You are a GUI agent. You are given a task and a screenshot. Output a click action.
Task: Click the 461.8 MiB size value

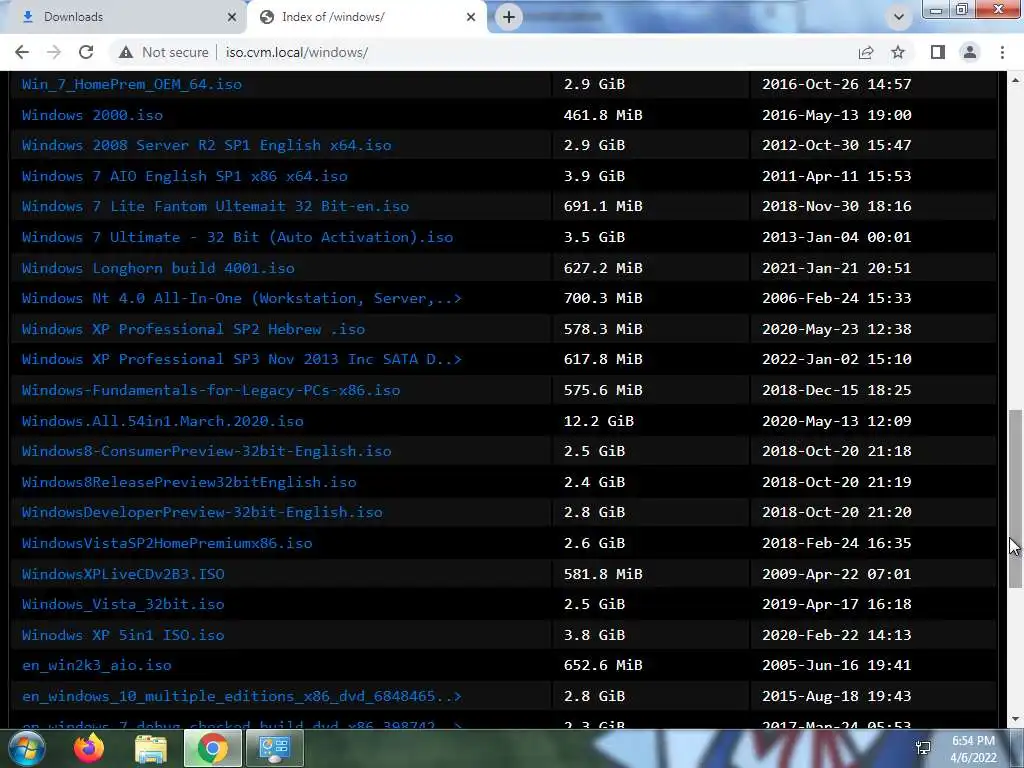pyautogui.click(x=603, y=115)
